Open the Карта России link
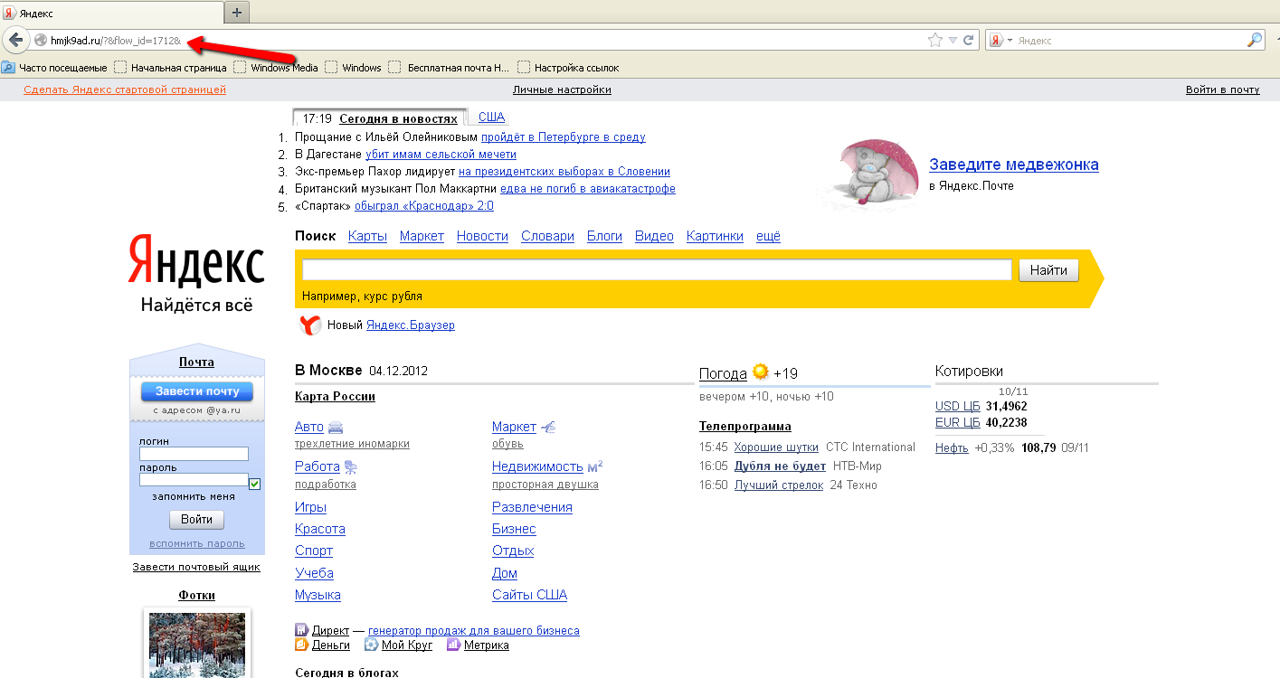The image size is (1280, 678). click(335, 396)
